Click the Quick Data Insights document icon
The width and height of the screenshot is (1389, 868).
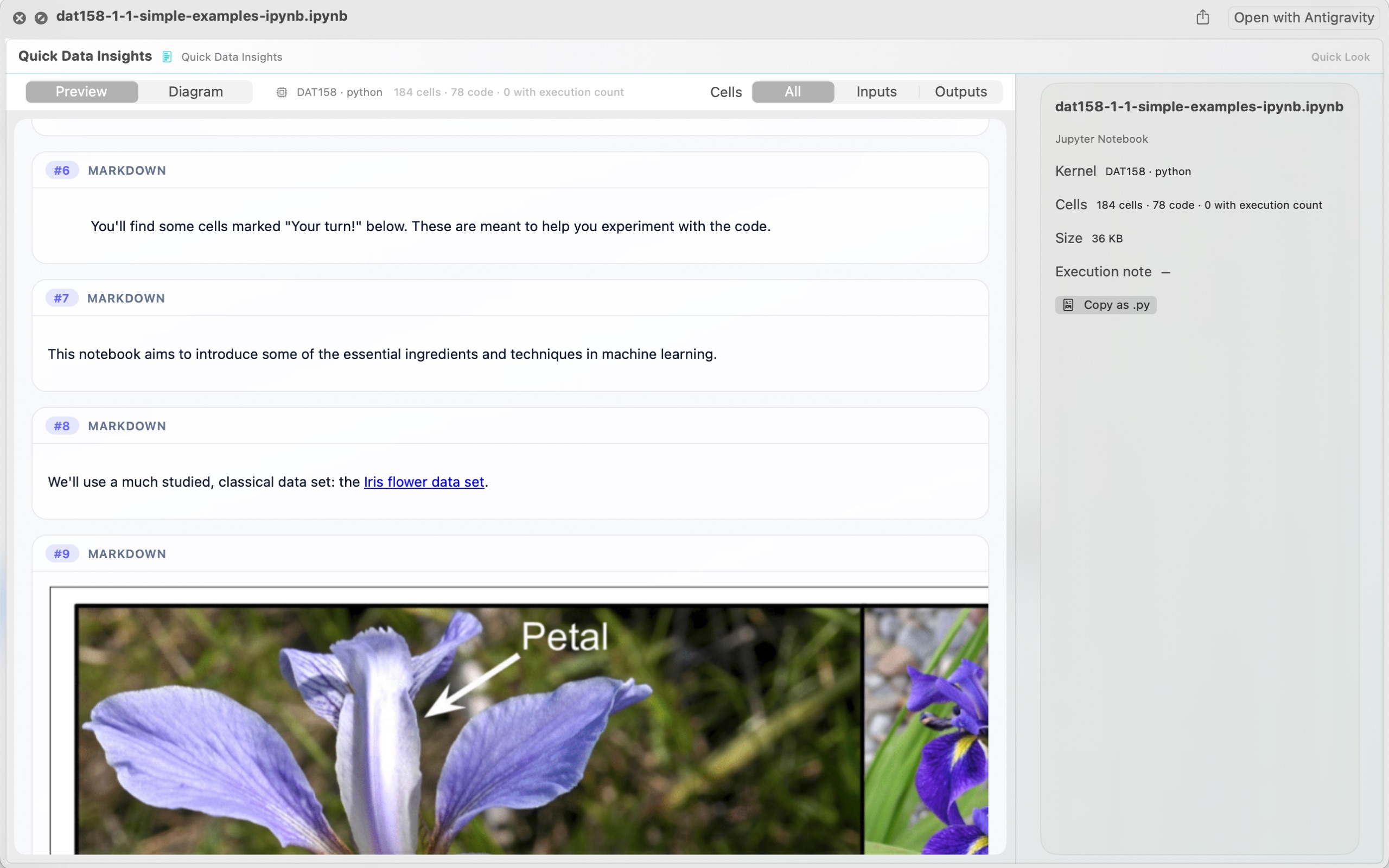click(167, 57)
